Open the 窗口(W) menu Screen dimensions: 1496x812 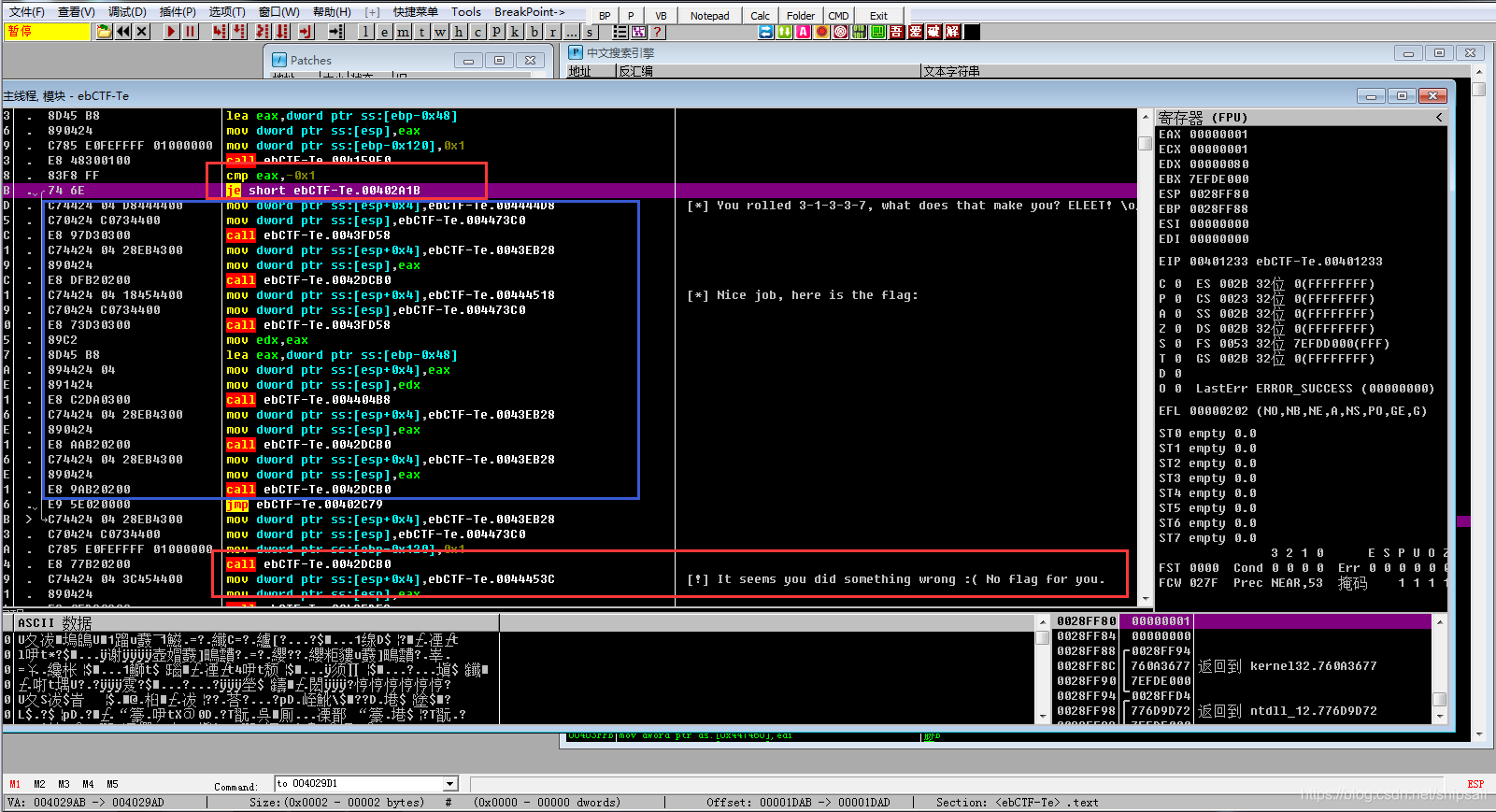[x=278, y=12]
